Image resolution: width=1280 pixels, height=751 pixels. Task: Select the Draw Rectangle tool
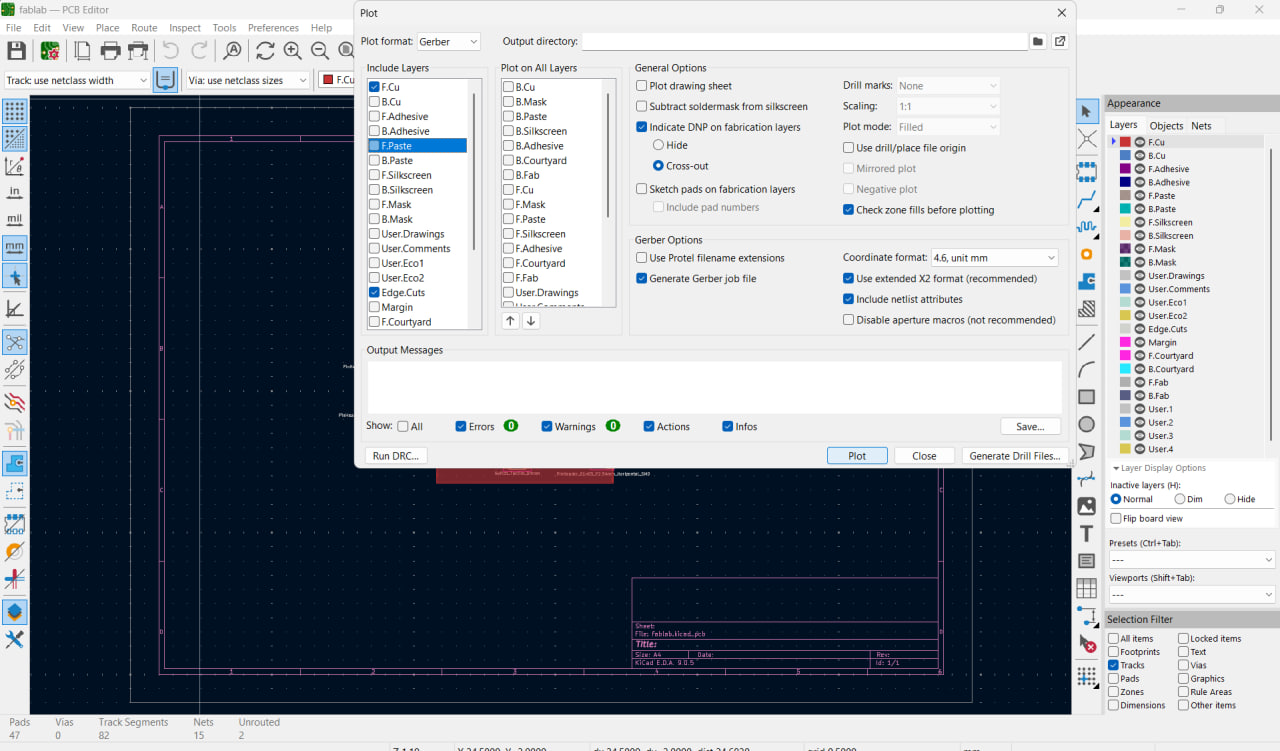pos(1087,397)
